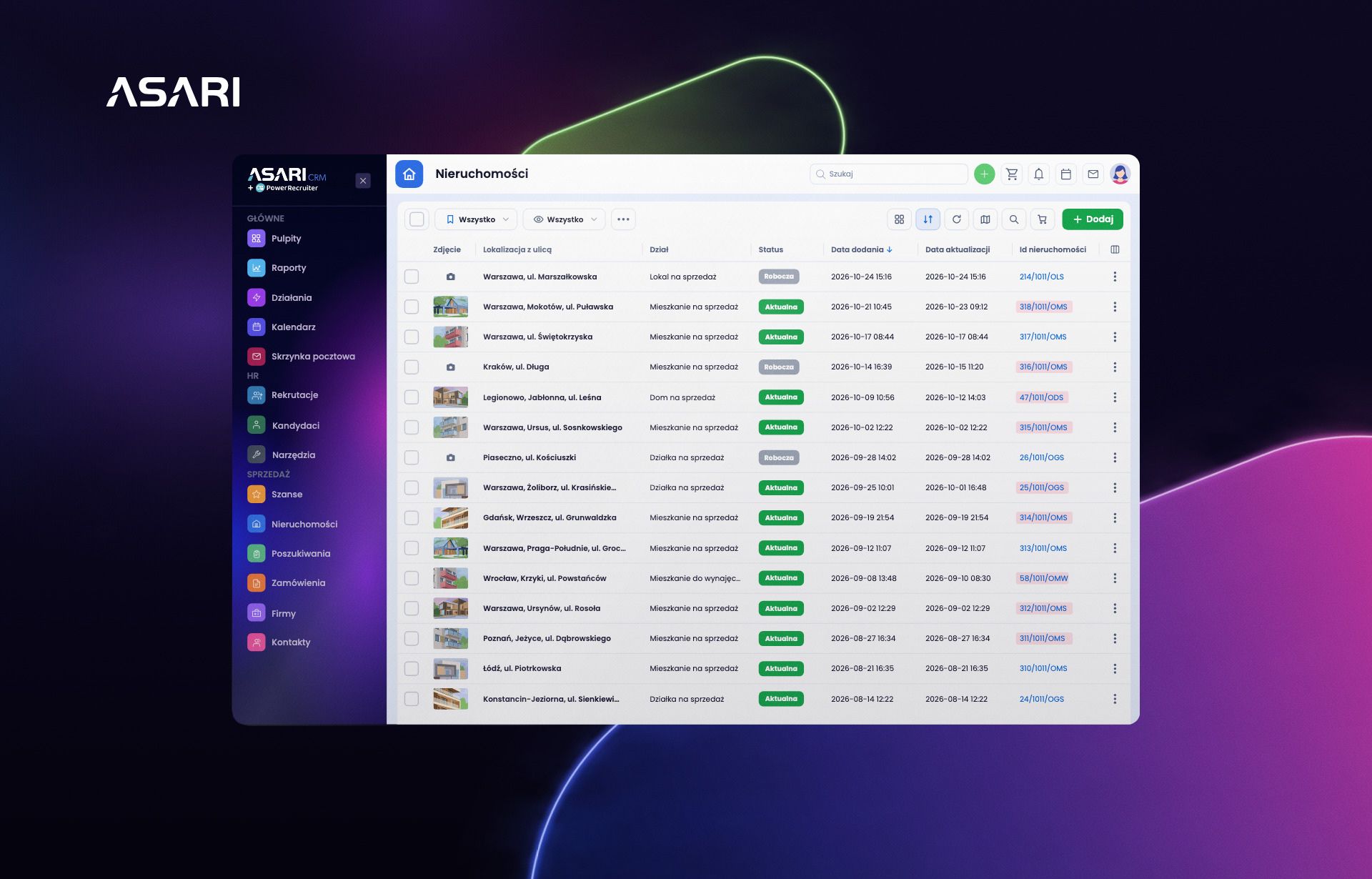
Task: Open property link 47/1011/ODS
Action: [1041, 397]
